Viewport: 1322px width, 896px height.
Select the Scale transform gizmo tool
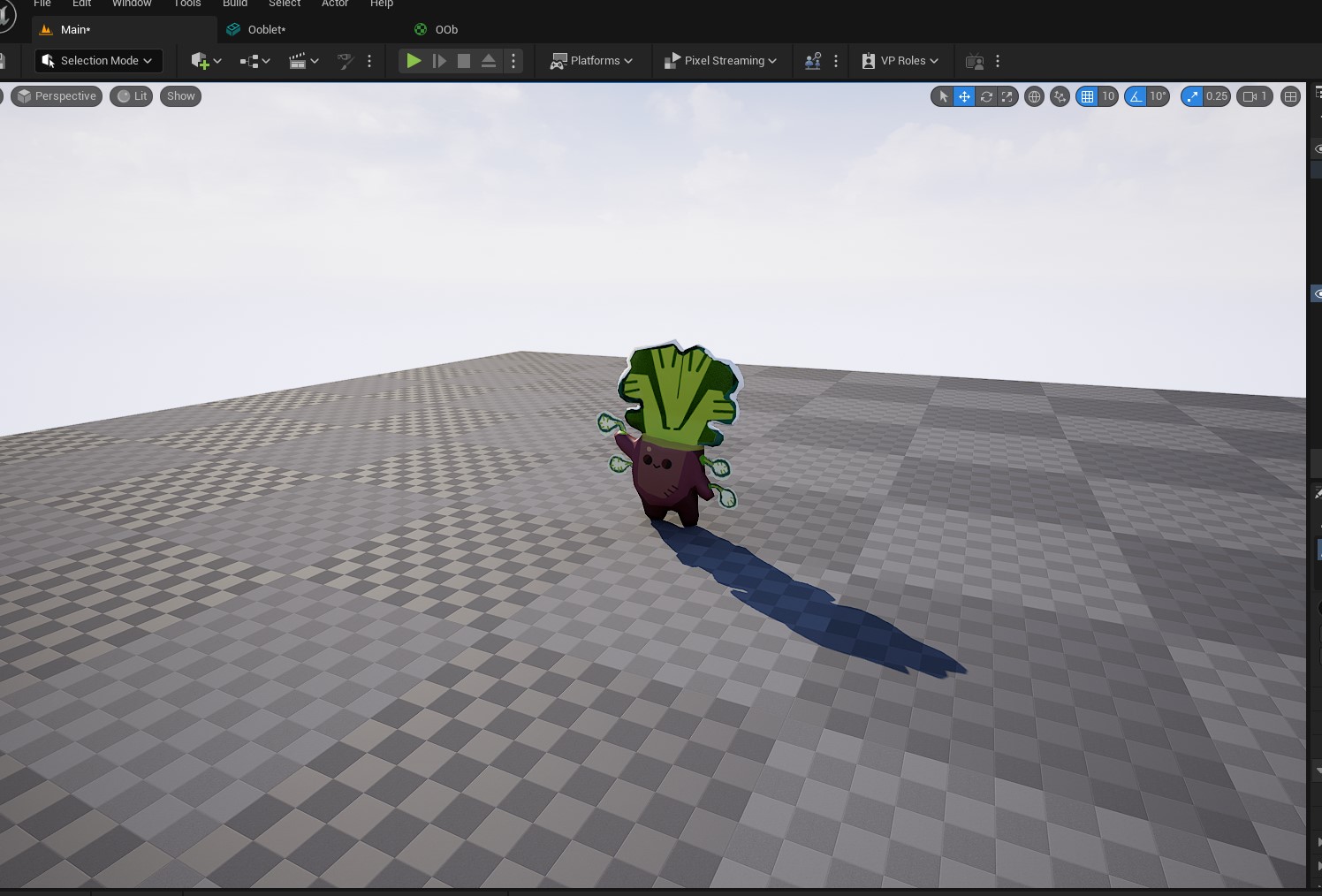(x=1007, y=96)
